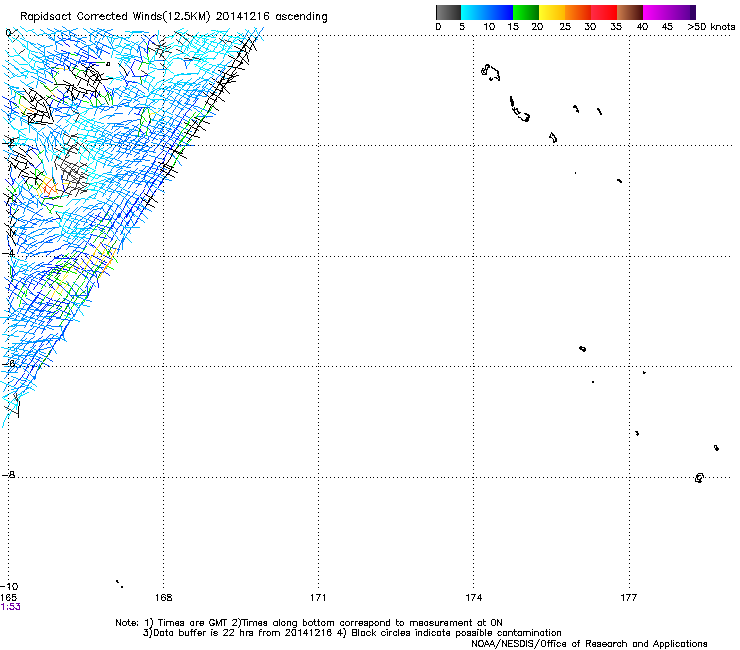Click the gray 0-5 knots legend swatch
The image size is (740, 650).
pyautogui.click(x=448, y=12)
